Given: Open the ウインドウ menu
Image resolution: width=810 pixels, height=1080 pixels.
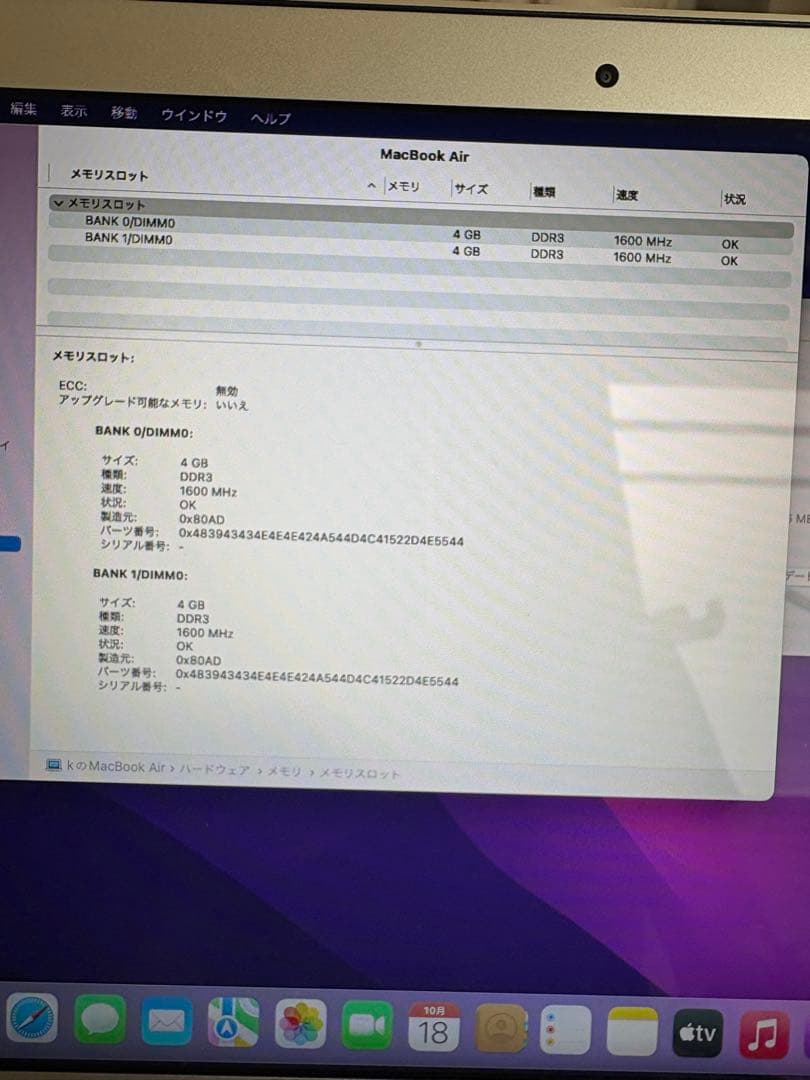Looking at the screenshot, I should (194, 116).
